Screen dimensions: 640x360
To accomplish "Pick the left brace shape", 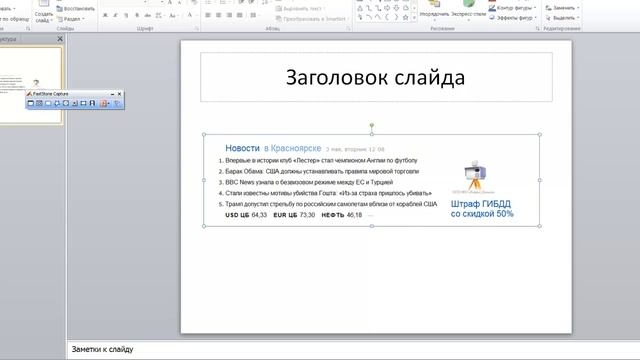I will pyautogui.click(x=387, y=18).
